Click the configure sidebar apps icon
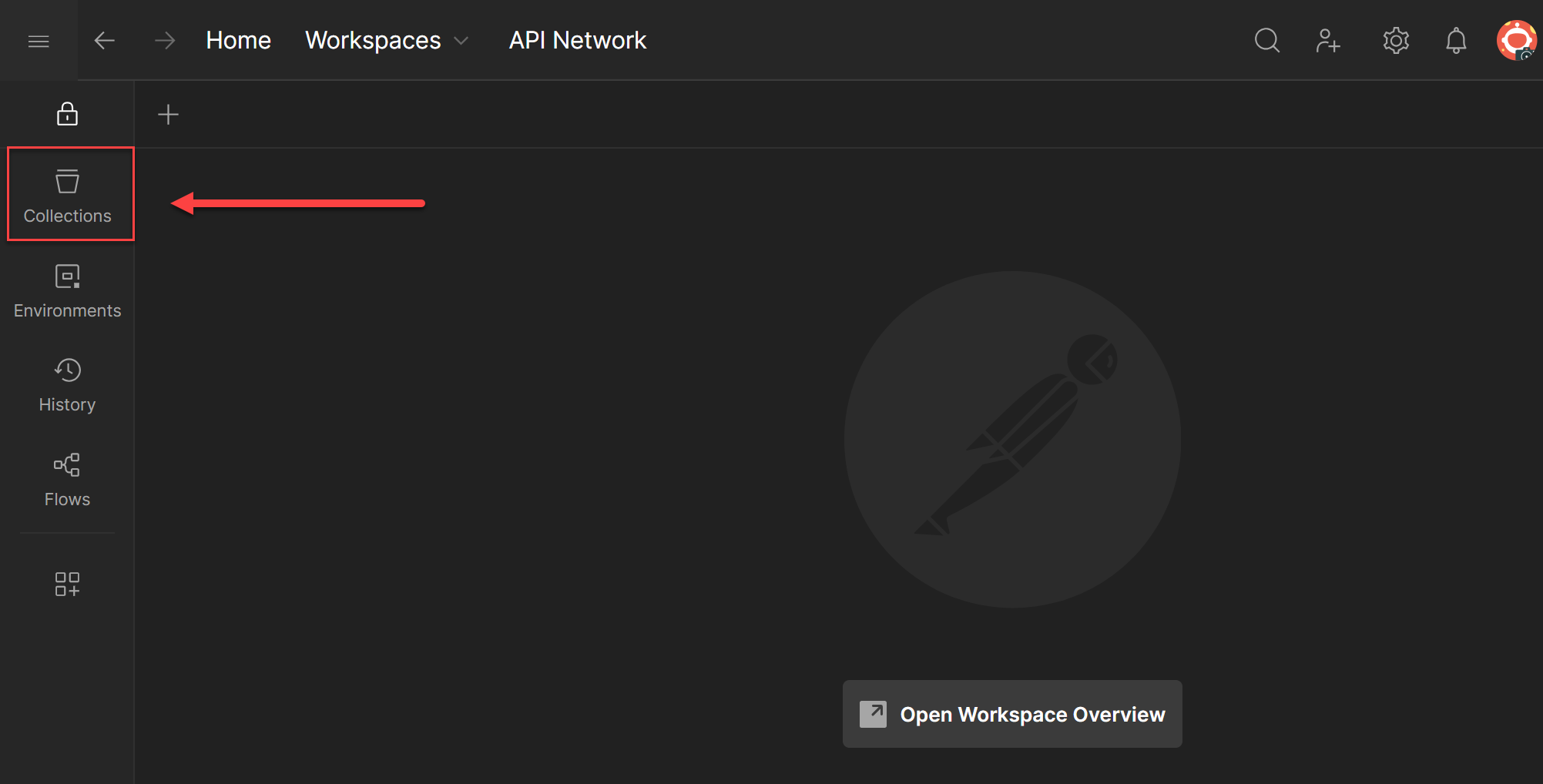 (67, 584)
